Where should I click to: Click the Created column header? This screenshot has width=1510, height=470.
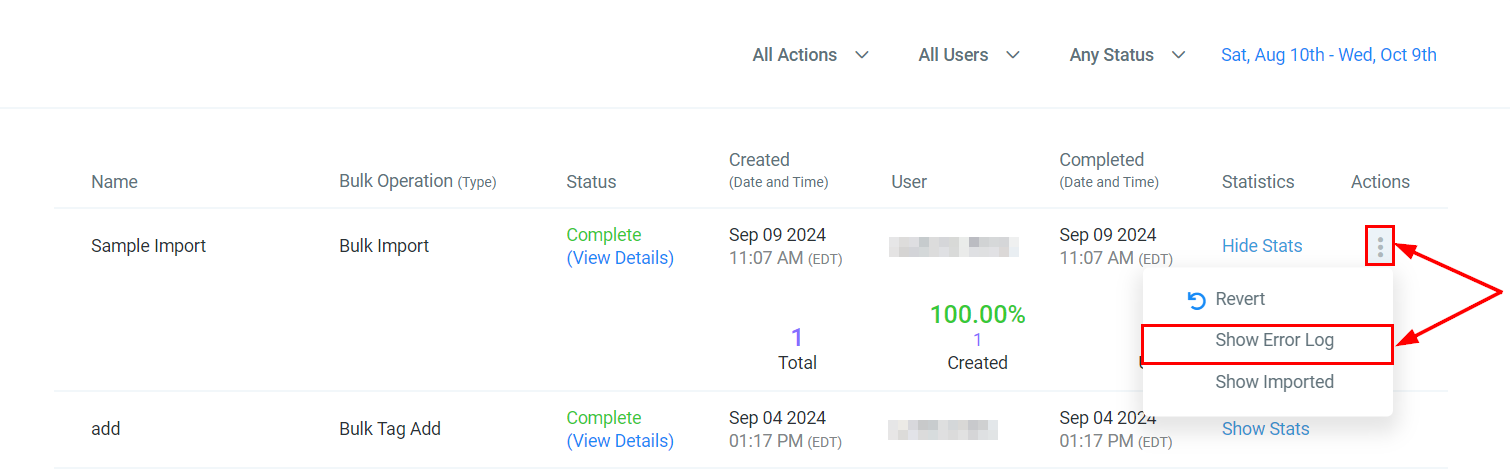point(778,170)
